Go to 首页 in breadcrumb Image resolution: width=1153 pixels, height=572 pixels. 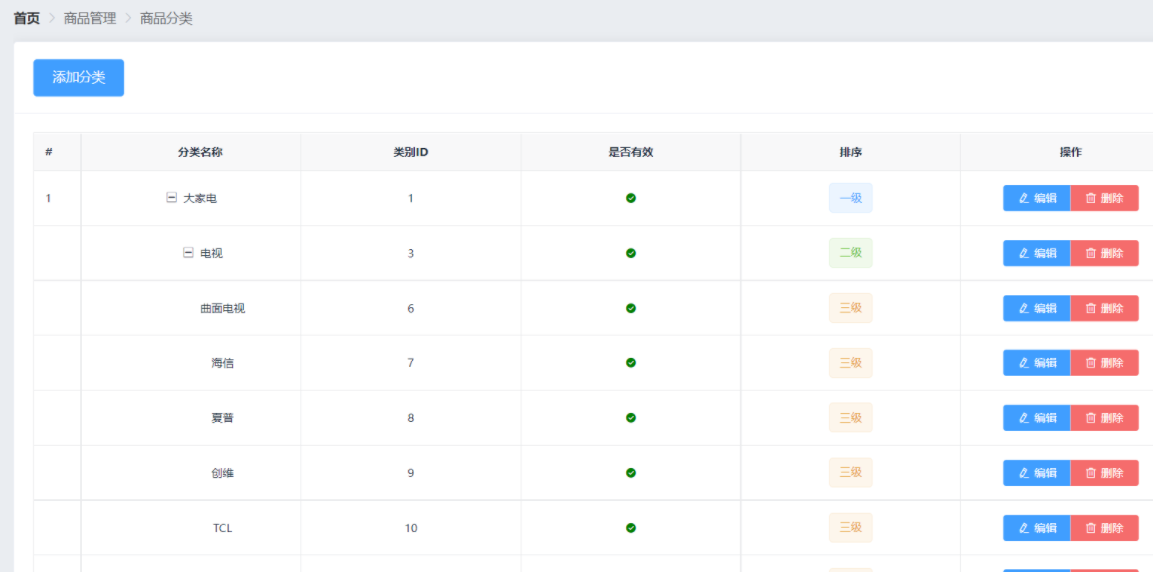tap(27, 18)
